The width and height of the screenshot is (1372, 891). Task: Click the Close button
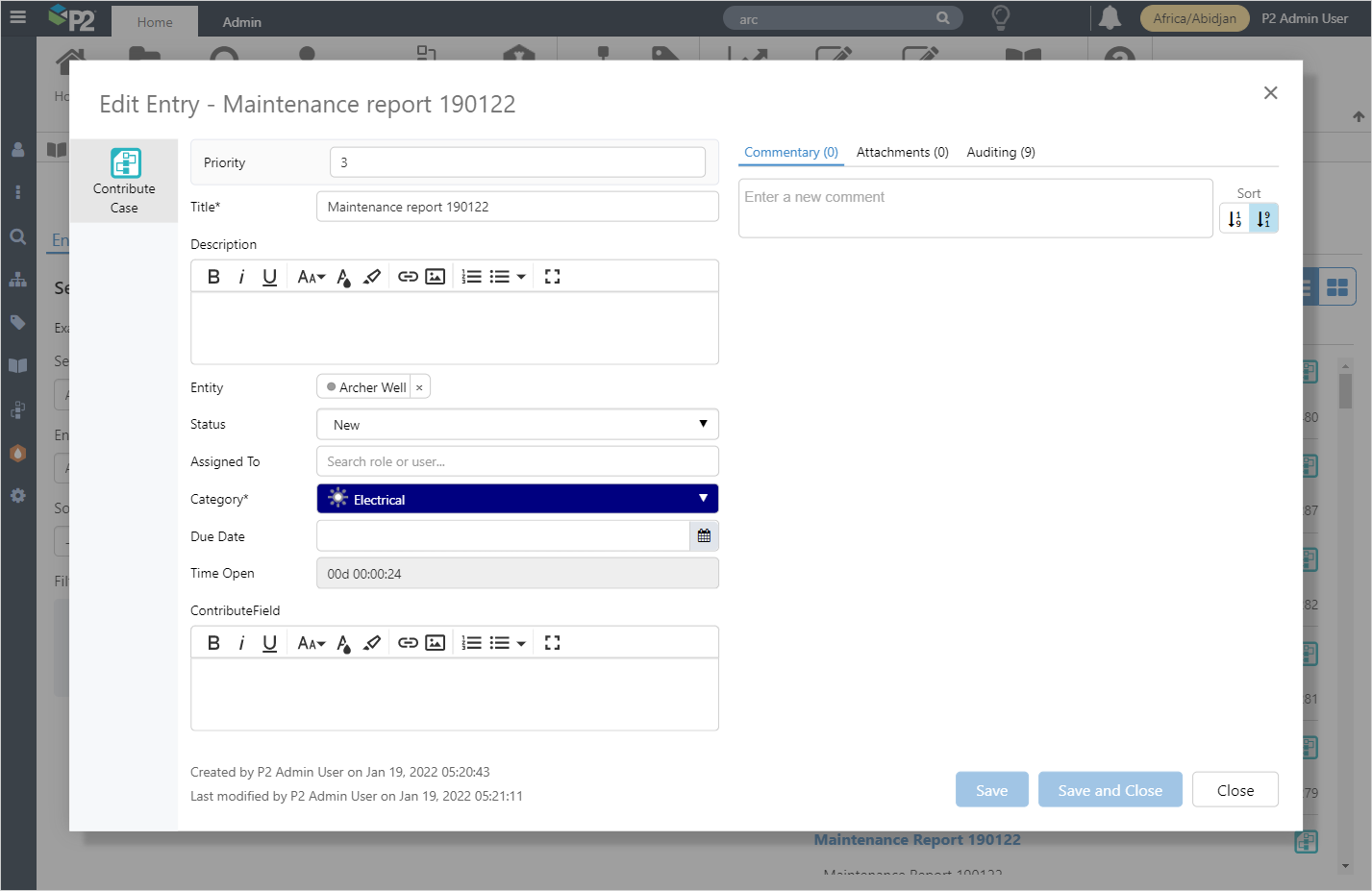tap(1235, 790)
